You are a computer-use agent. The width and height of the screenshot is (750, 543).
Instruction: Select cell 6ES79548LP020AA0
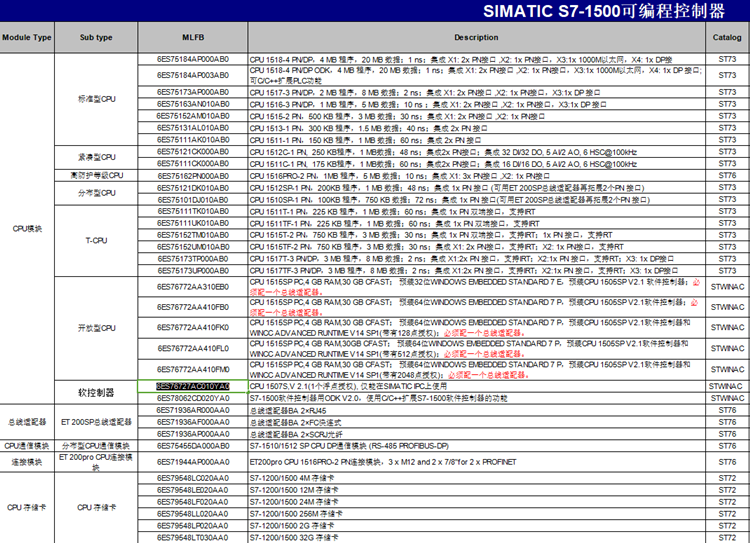tap(193, 526)
